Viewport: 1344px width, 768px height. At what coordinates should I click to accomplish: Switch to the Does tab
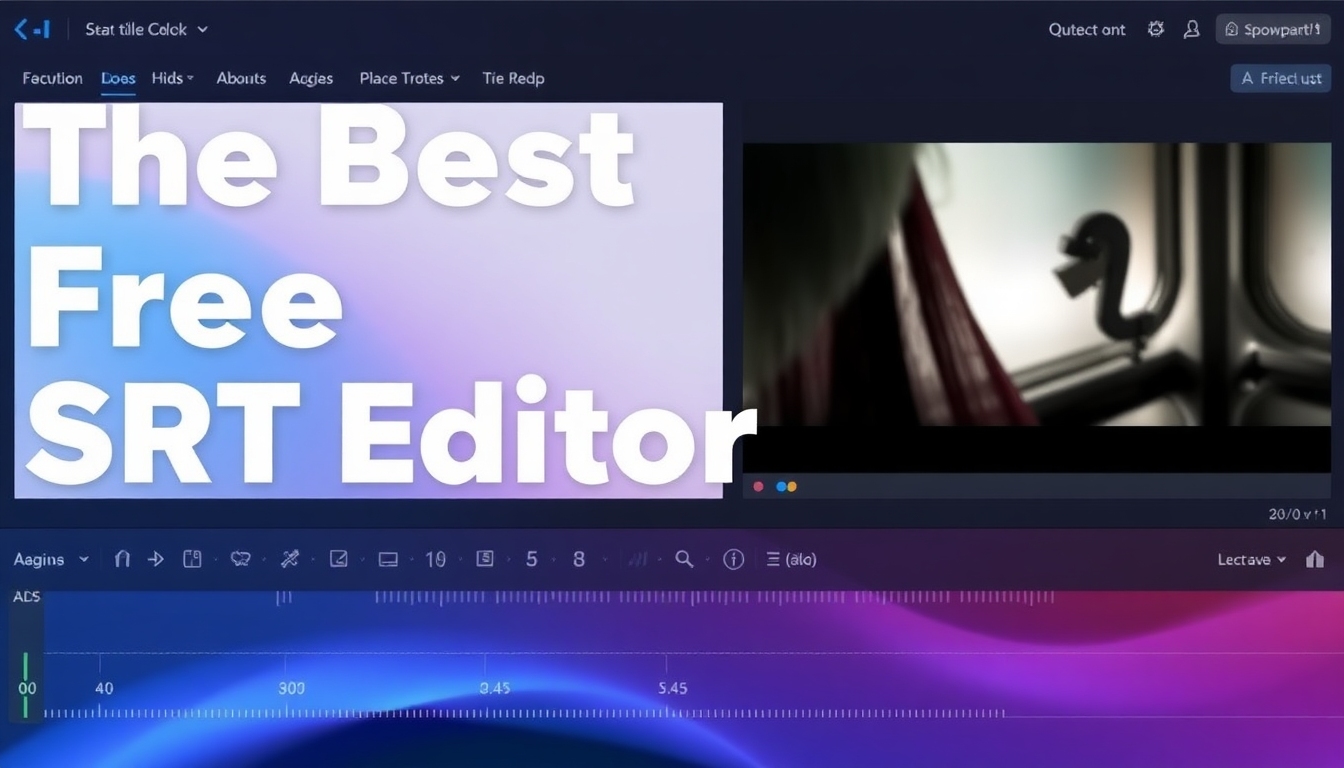[x=118, y=78]
